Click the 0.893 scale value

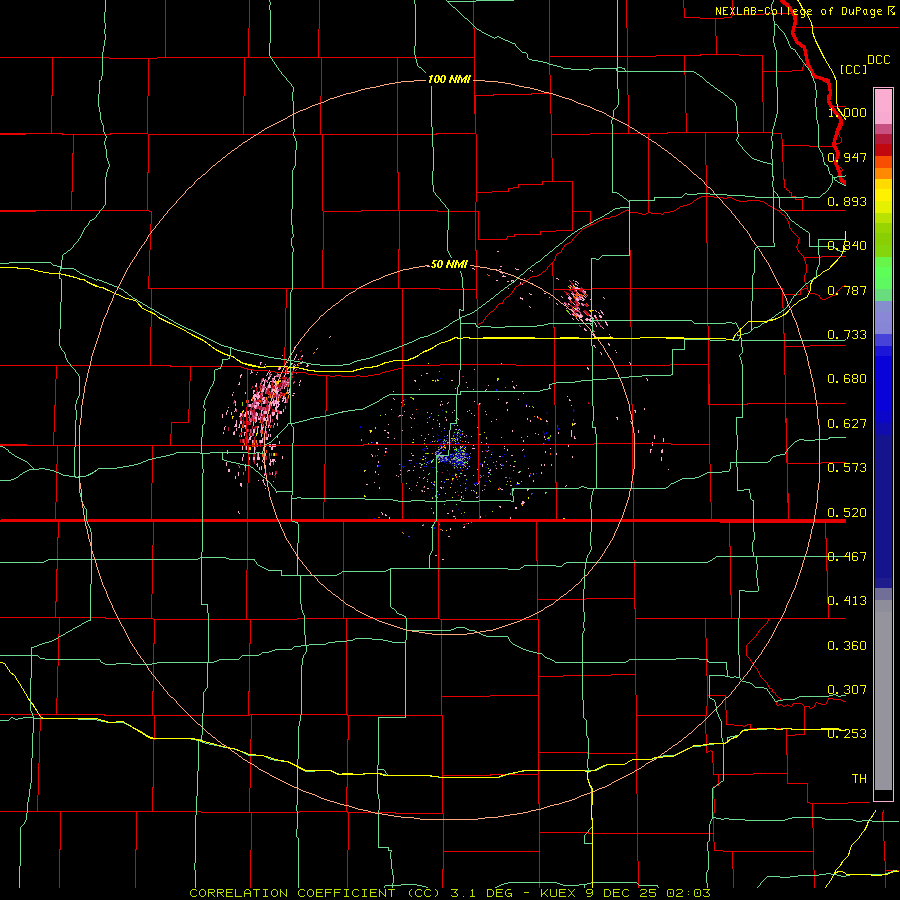pyautogui.click(x=847, y=201)
